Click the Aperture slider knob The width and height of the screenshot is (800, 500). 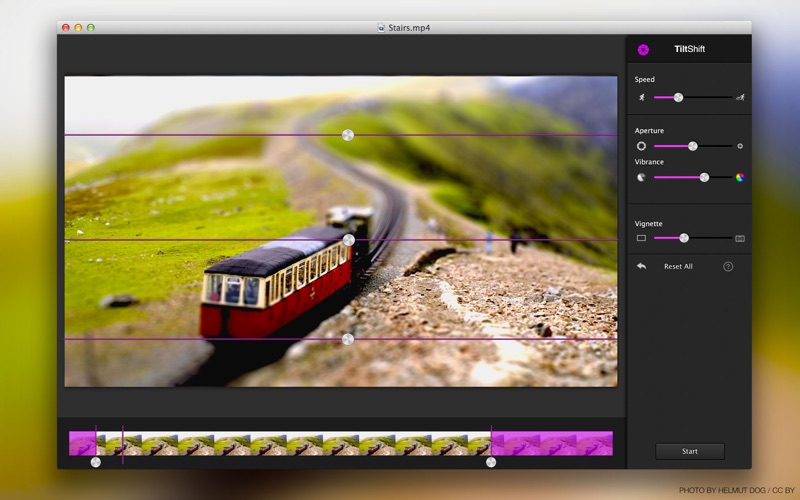click(x=692, y=146)
